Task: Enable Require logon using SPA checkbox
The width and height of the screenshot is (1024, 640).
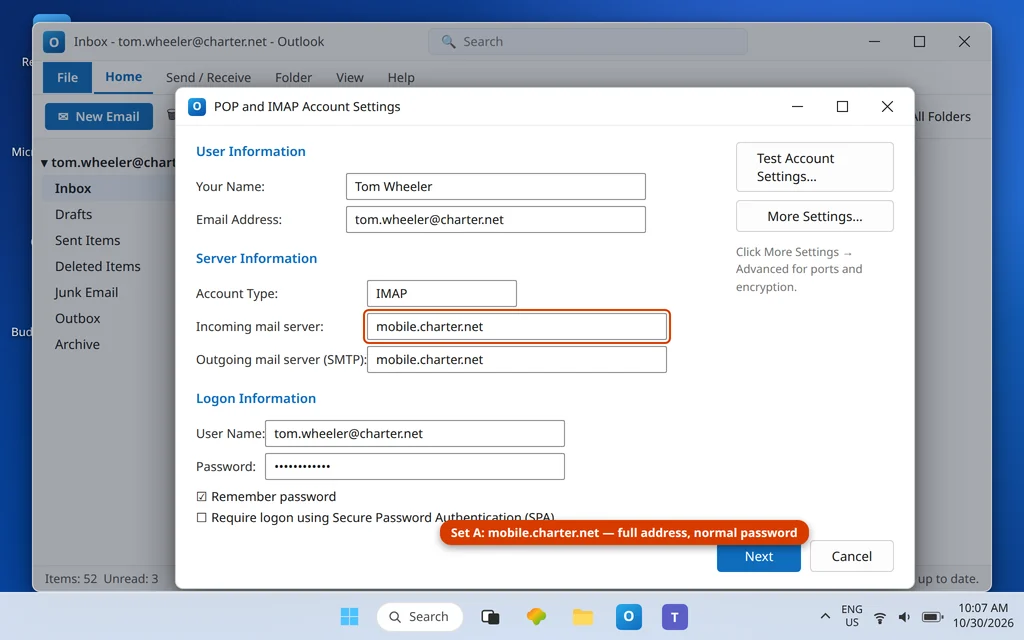Action: [201, 518]
